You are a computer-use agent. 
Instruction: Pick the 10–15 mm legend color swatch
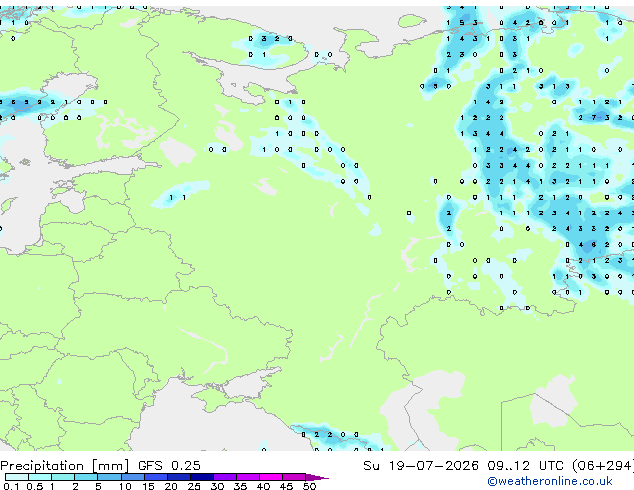point(132,477)
